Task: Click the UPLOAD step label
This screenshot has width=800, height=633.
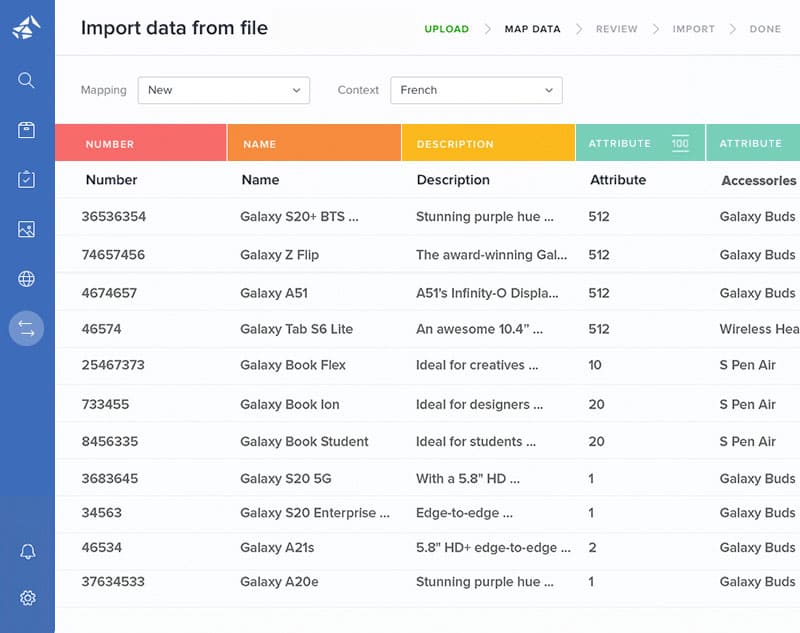Action: [x=446, y=29]
